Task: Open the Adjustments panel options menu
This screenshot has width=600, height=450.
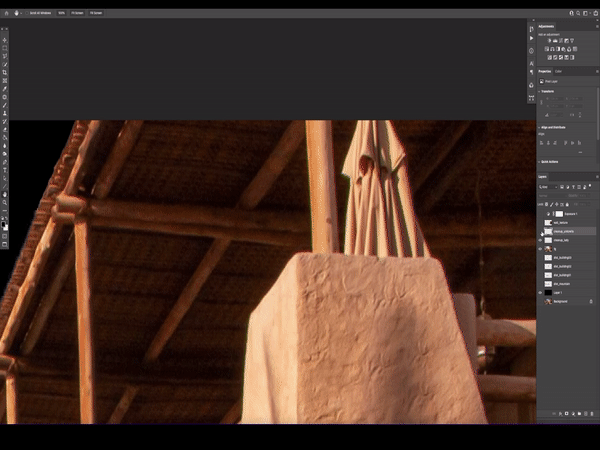Action: point(597,27)
